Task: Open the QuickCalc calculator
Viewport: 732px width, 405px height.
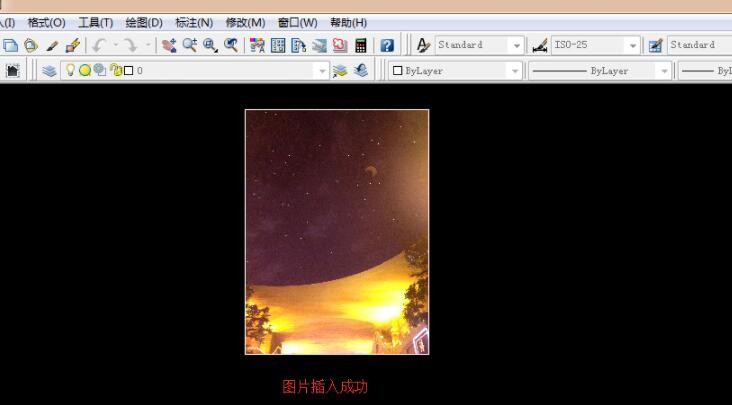Action: point(360,46)
